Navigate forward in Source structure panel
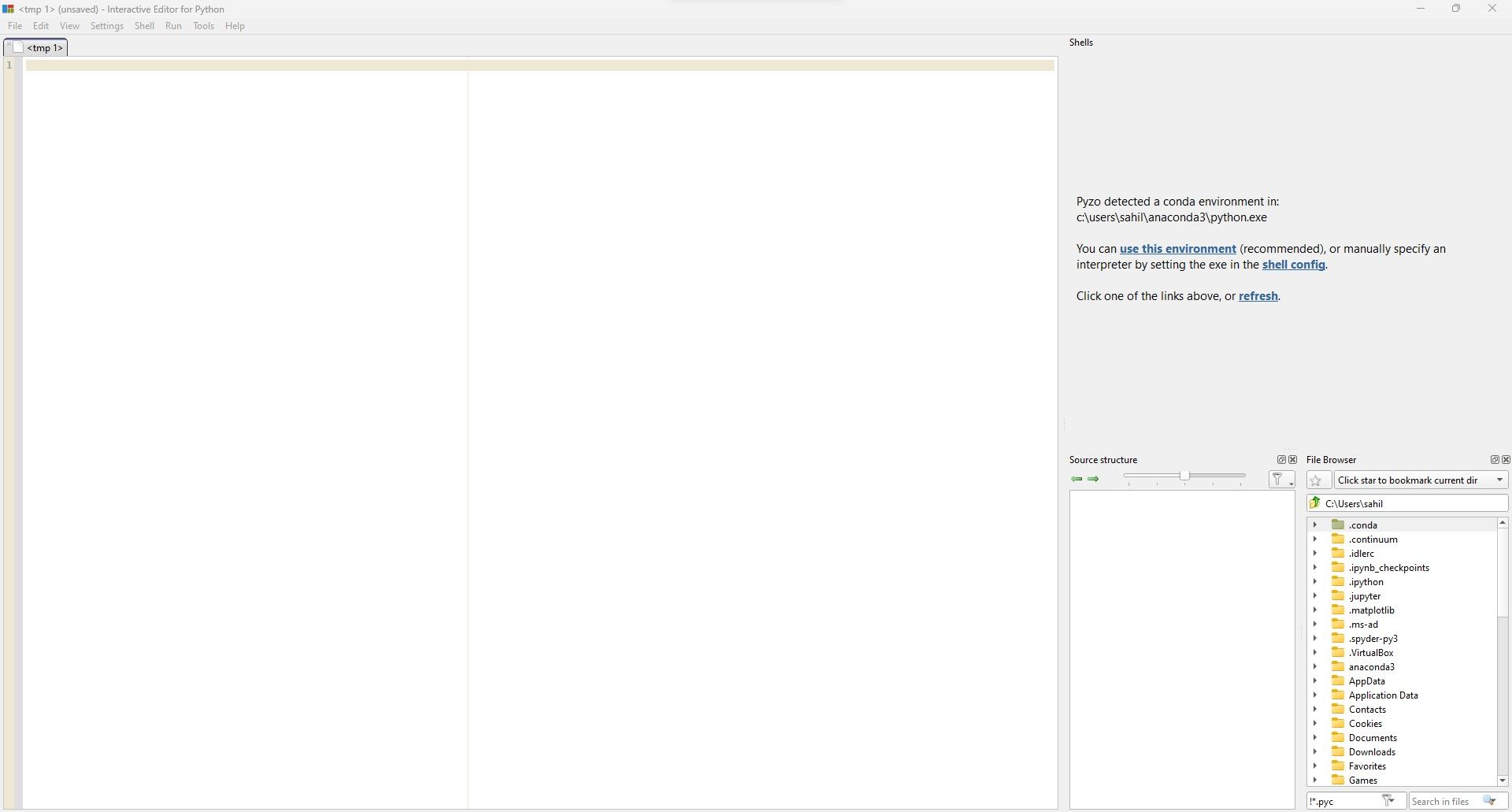 [x=1093, y=479]
